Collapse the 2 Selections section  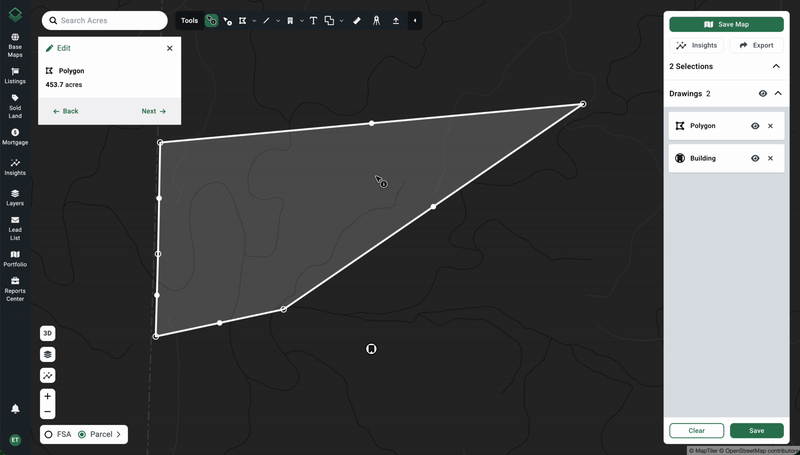pos(777,66)
